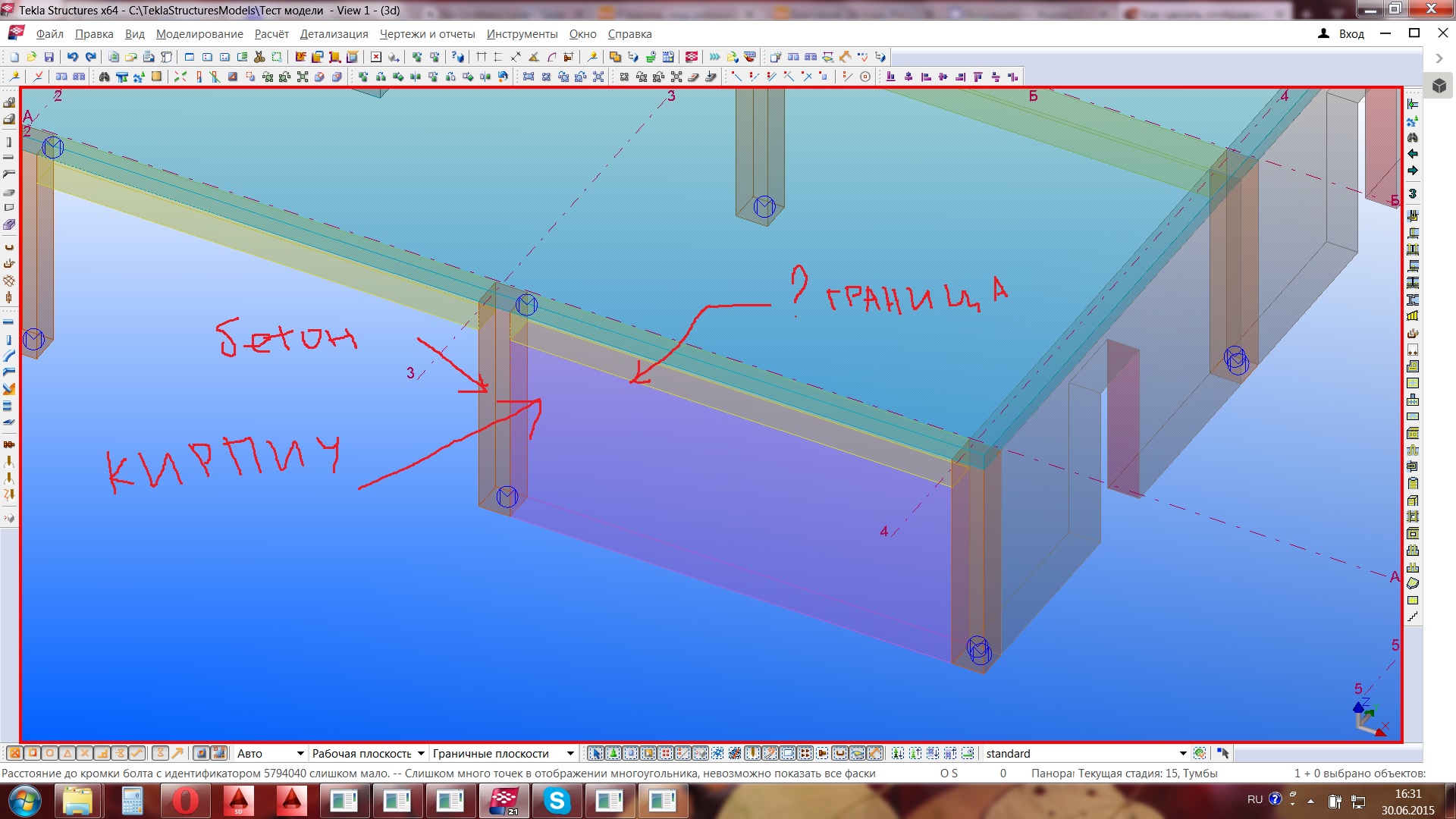
Task: Open Tekla Structures taskbar icon
Action: [504, 801]
